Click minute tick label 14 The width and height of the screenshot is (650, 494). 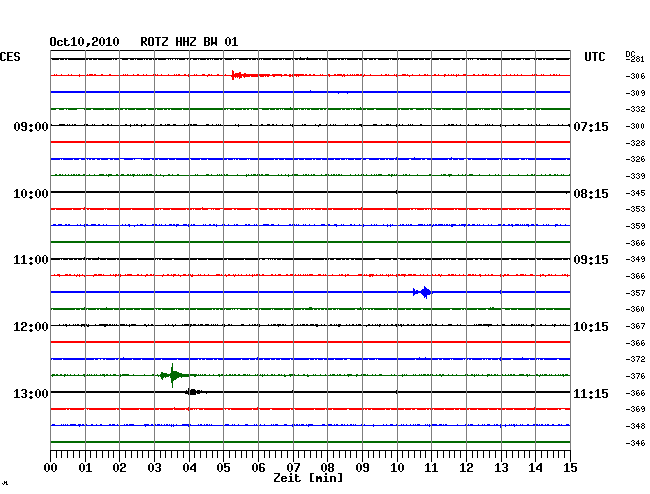click(x=535, y=468)
